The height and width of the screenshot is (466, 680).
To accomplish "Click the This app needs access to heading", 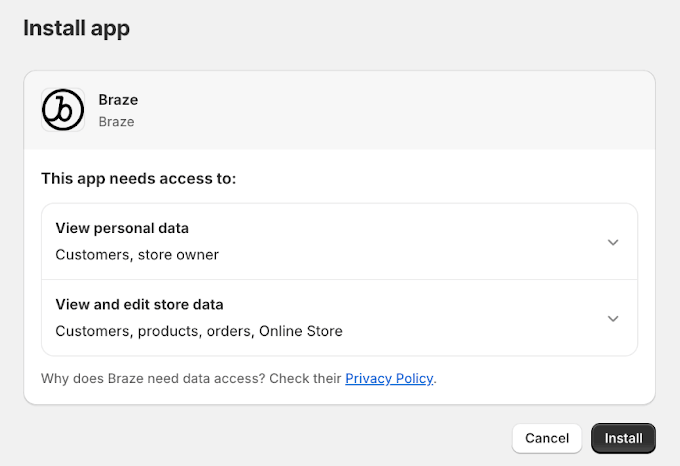I will (139, 178).
